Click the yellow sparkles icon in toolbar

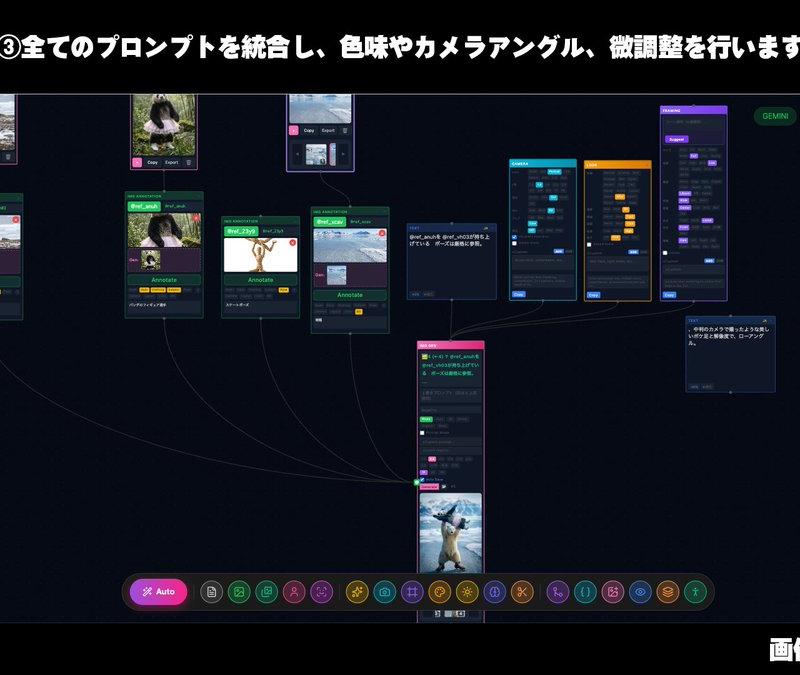tap(357, 592)
